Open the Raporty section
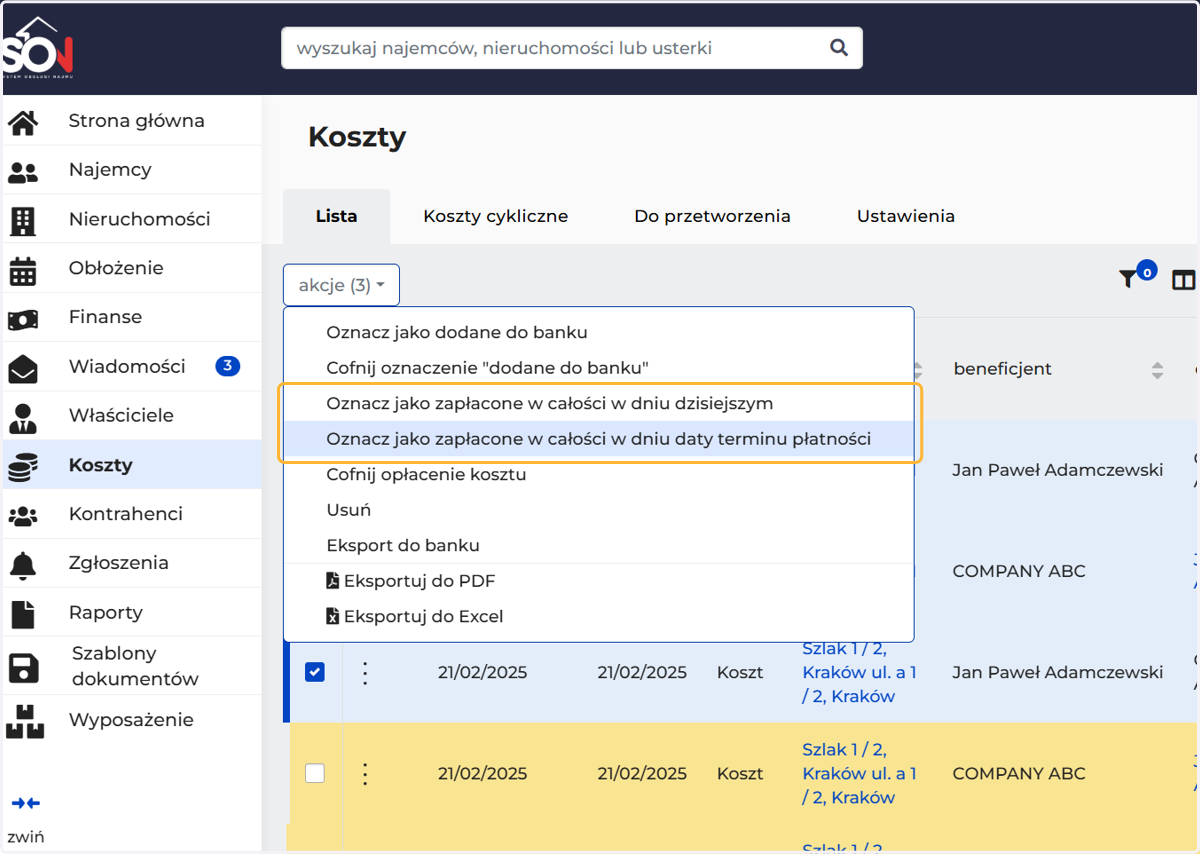 (x=106, y=613)
